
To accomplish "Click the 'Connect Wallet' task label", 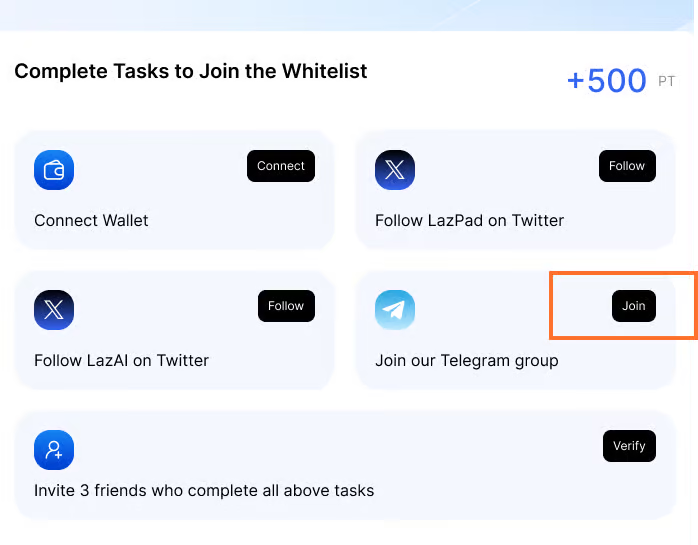I will pos(91,220).
